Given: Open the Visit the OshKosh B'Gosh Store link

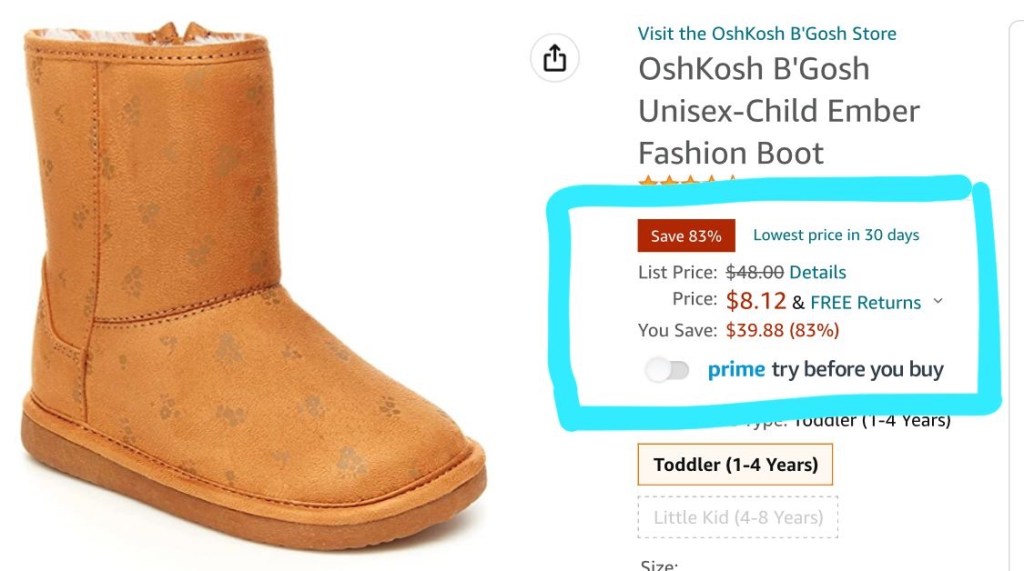Looking at the screenshot, I should click(x=767, y=33).
